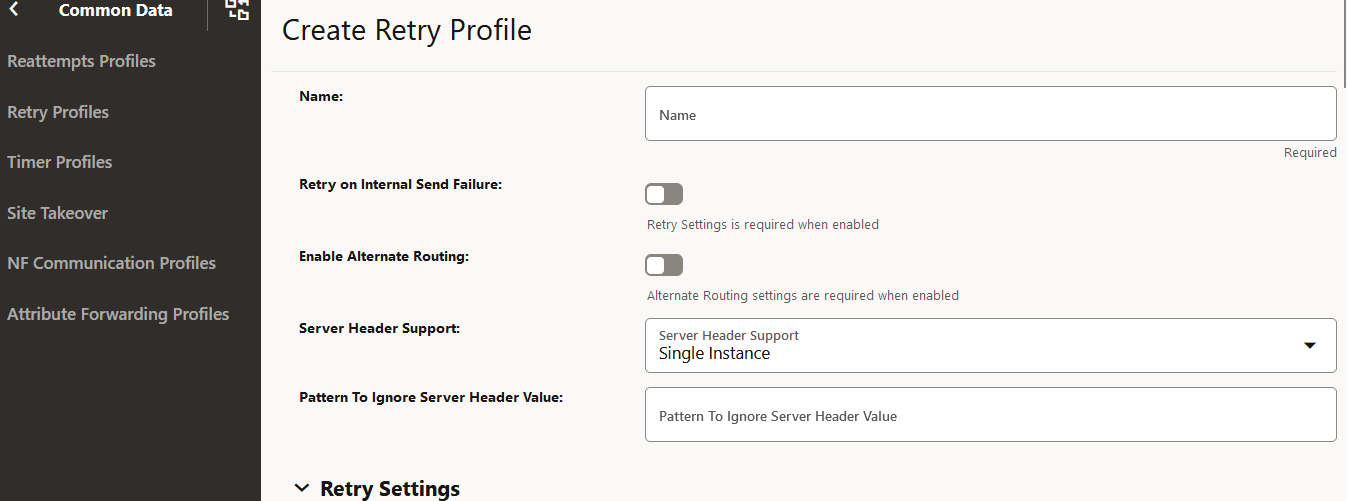The image size is (1347, 501).
Task: Click the Create Retry Profile page heading
Action: pos(407,30)
